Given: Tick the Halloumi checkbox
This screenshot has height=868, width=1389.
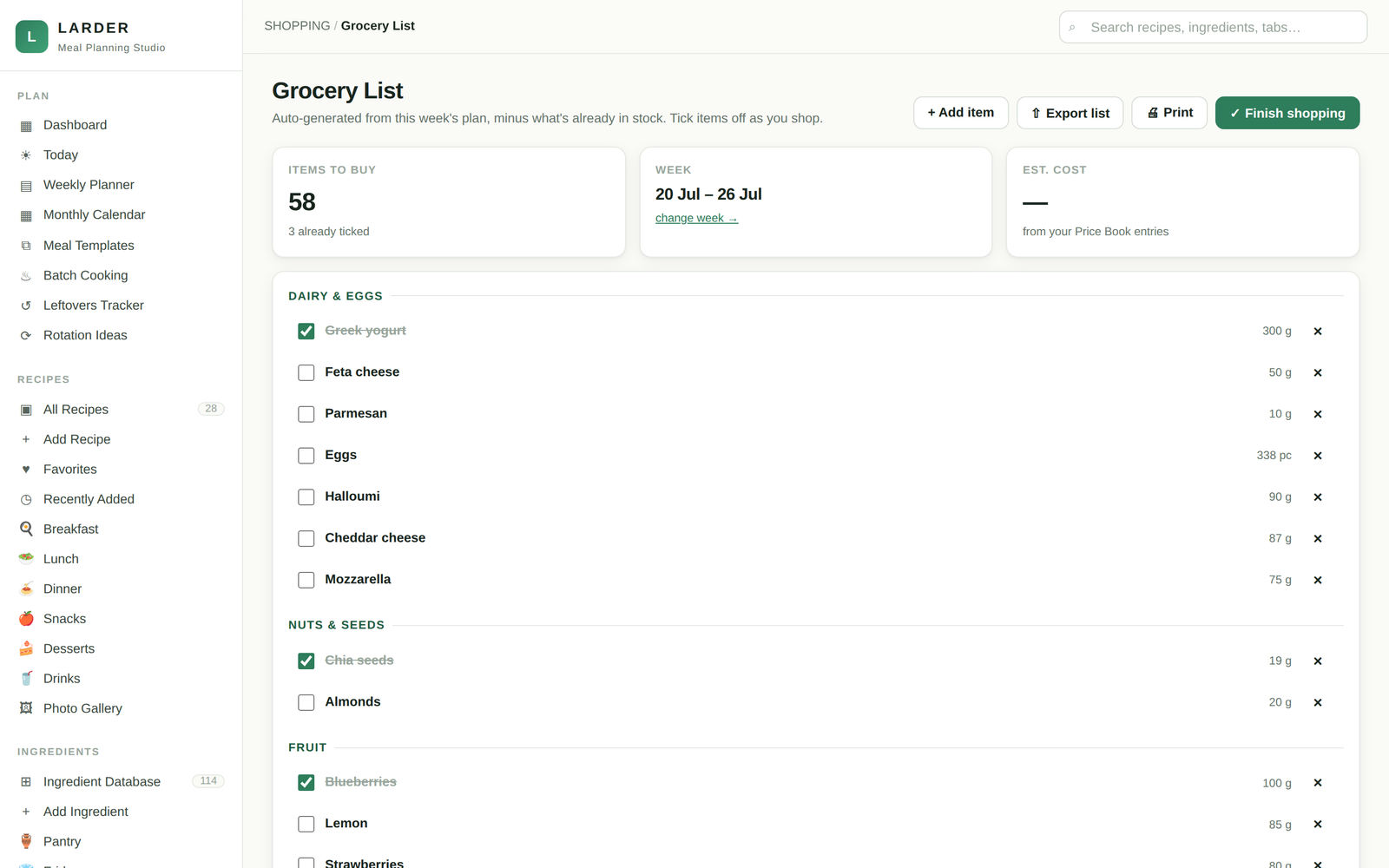Looking at the screenshot, I should pos(306,497).
